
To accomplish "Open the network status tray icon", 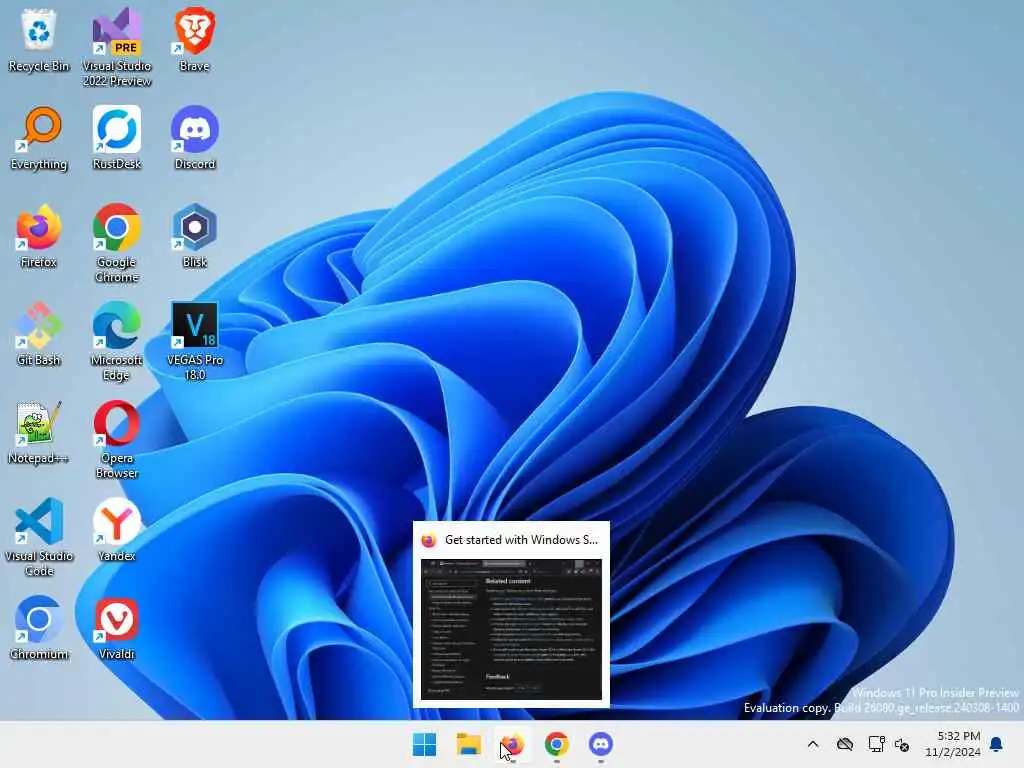I will 876,744.
